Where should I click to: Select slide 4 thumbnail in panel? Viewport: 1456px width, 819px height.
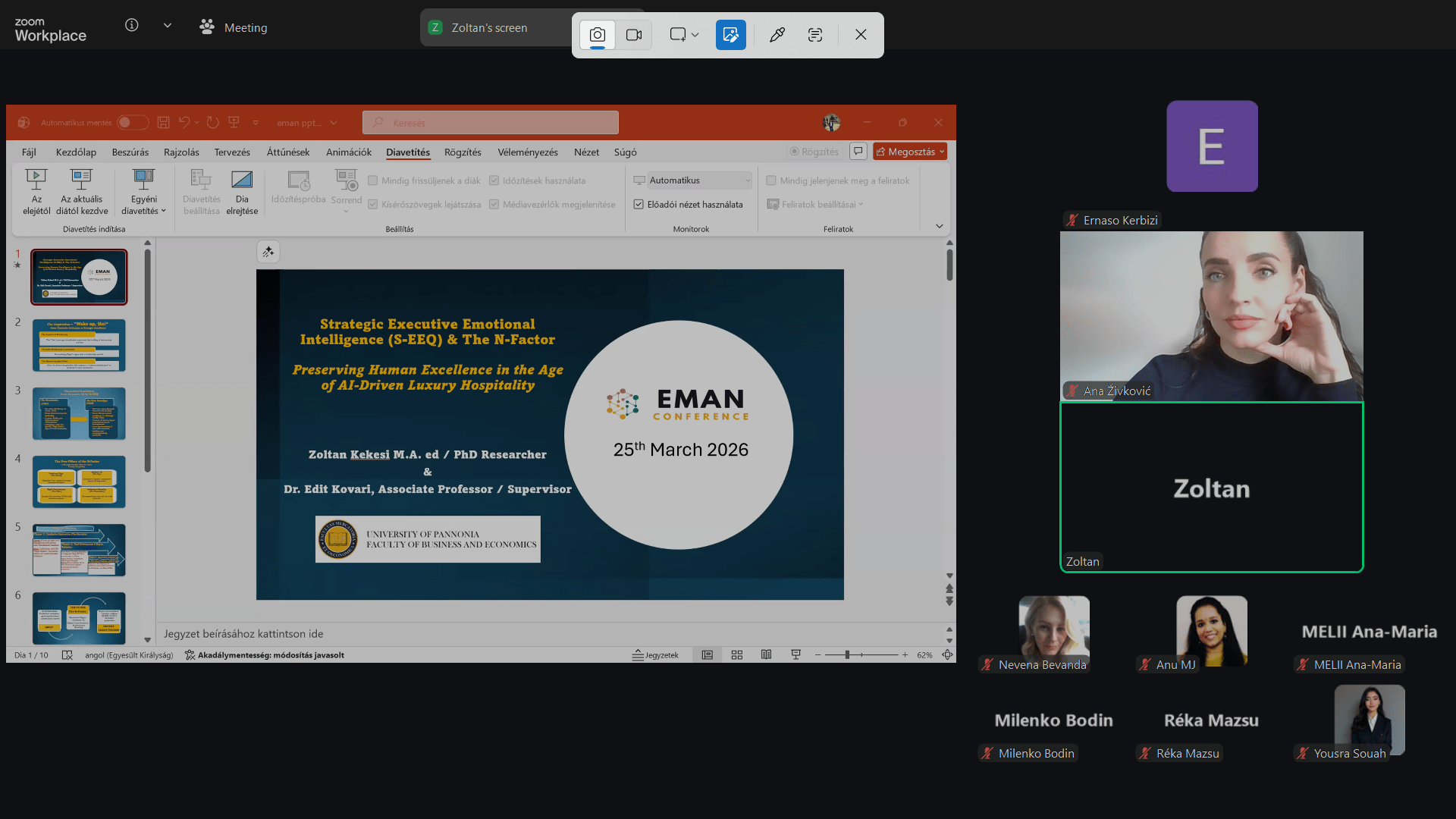coord(79,482)
